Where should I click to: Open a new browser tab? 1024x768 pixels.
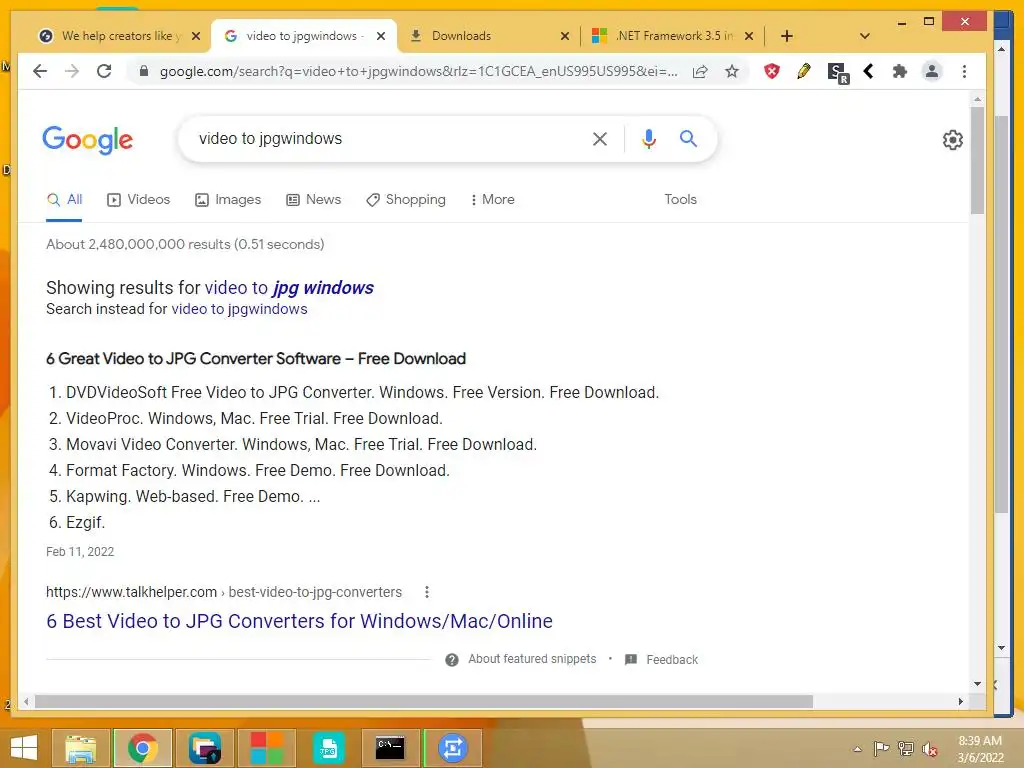tap(787, 36)
